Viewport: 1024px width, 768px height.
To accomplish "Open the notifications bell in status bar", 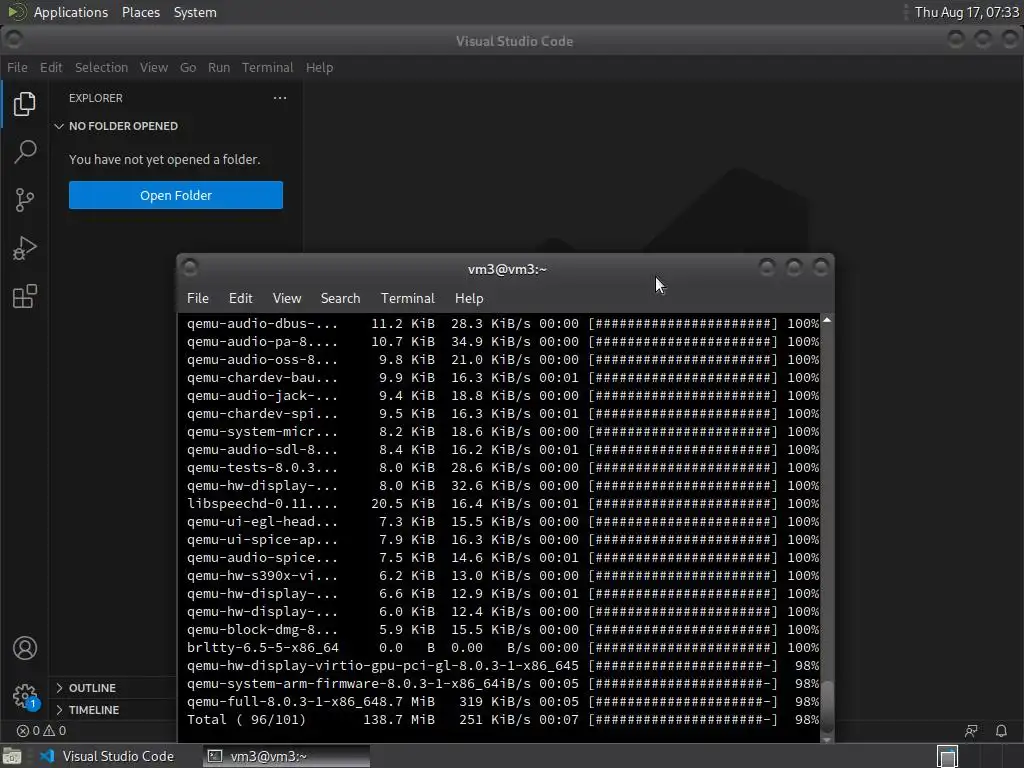I will (x=1001, y=731).
